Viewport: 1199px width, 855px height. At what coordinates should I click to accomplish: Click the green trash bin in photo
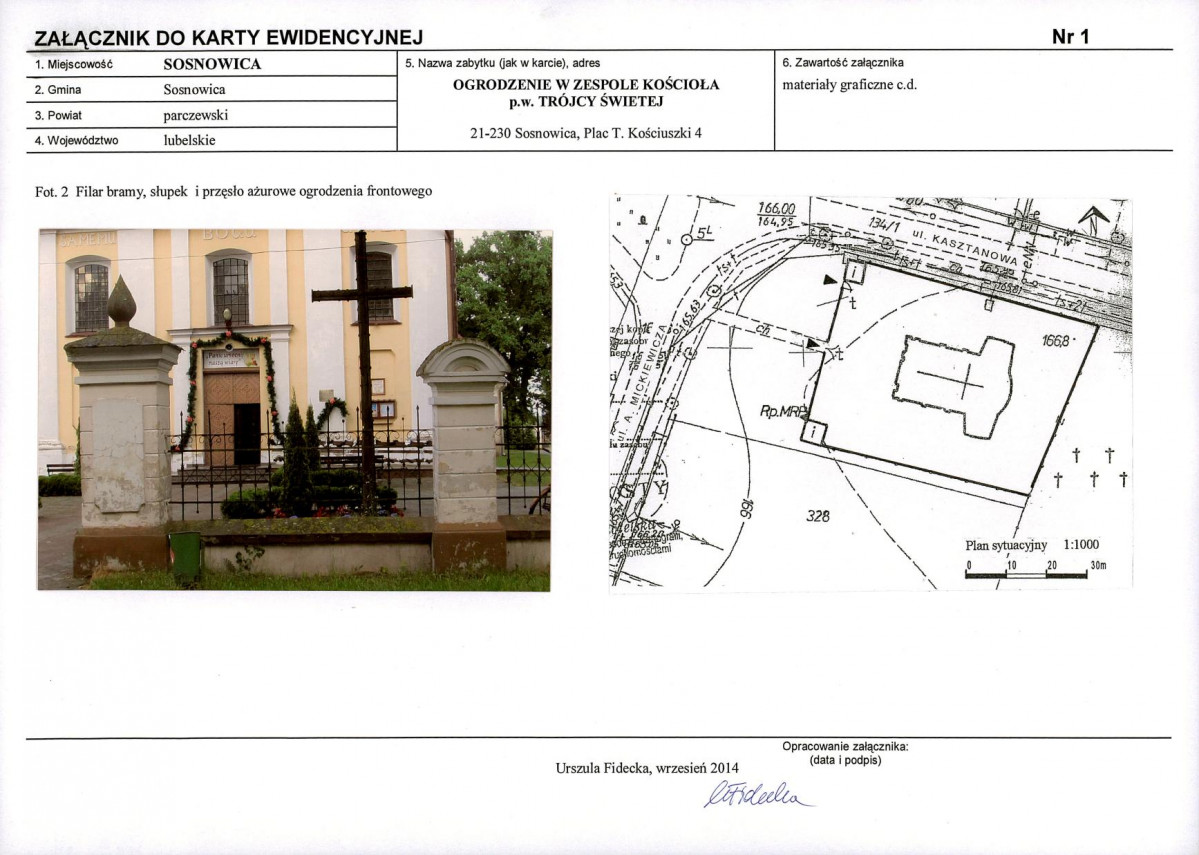point(185,555)
